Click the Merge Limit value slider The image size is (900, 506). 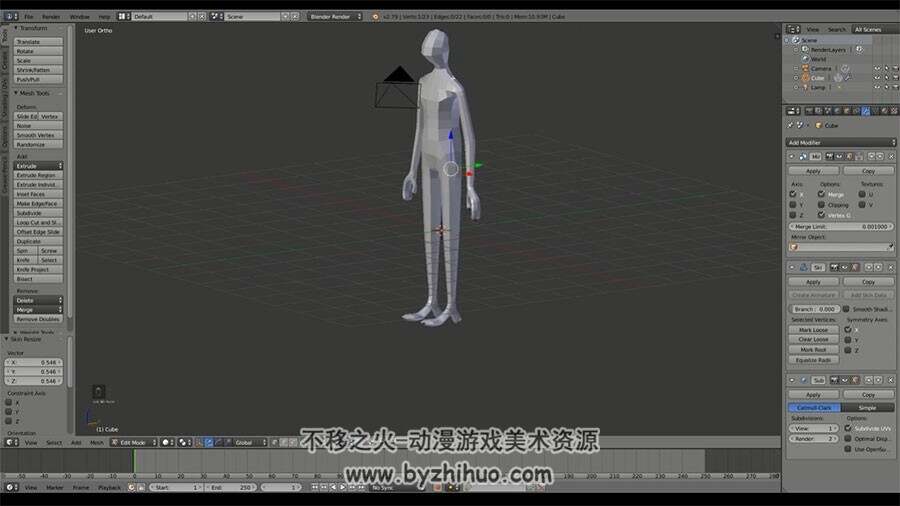point(841,227)
